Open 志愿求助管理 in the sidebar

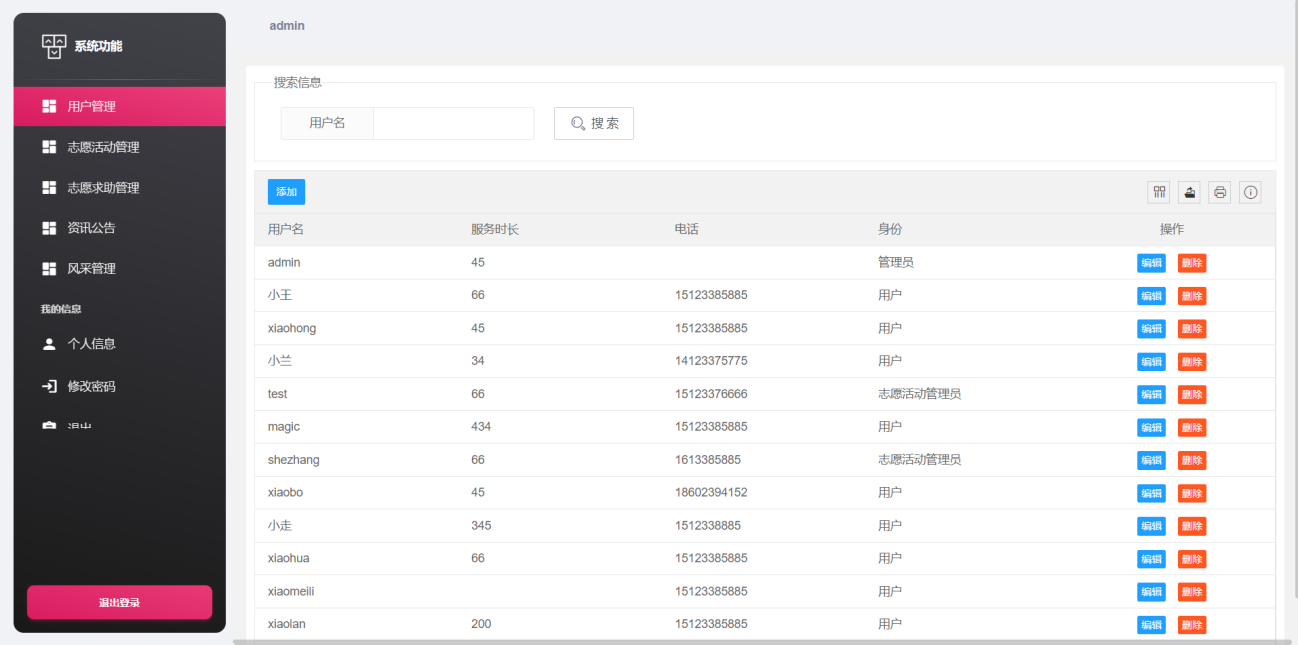103,188
